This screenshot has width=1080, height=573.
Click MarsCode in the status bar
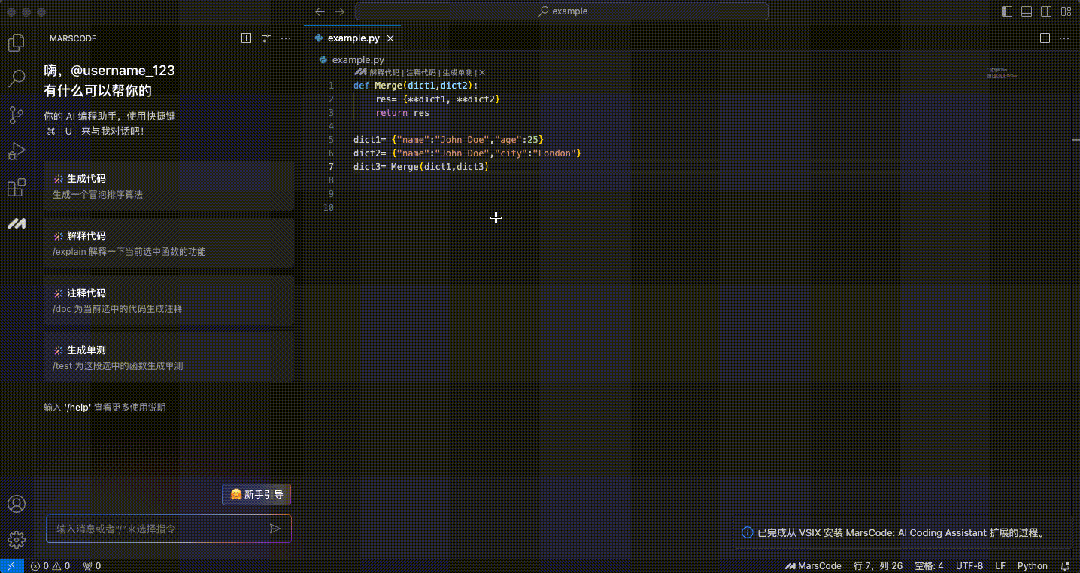813,566
